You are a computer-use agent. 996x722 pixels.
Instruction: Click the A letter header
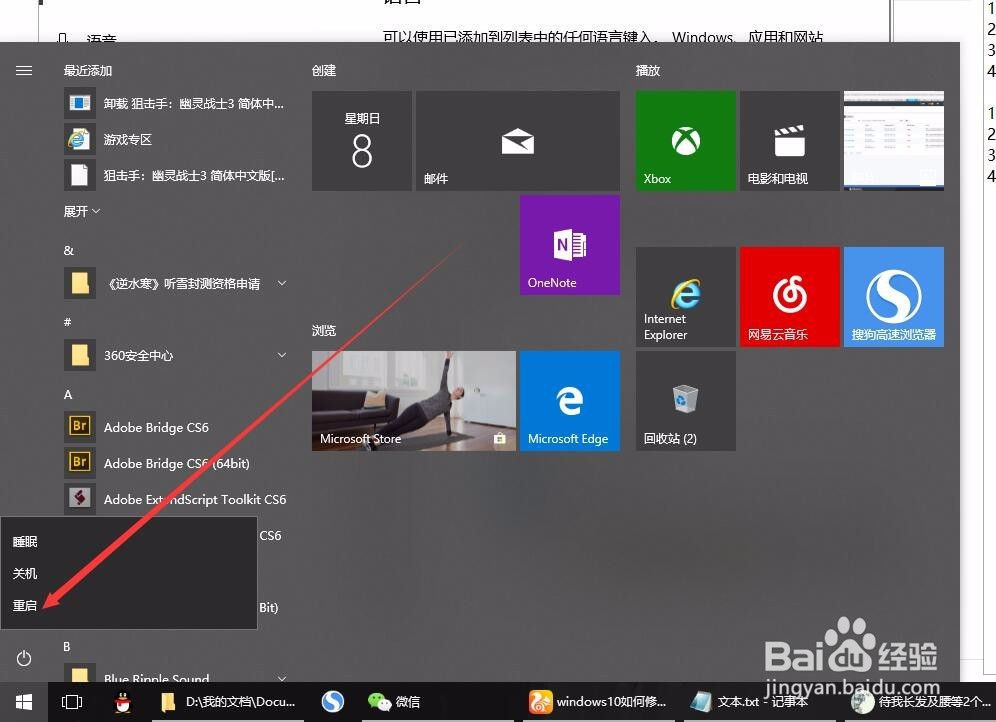[68, 394]
